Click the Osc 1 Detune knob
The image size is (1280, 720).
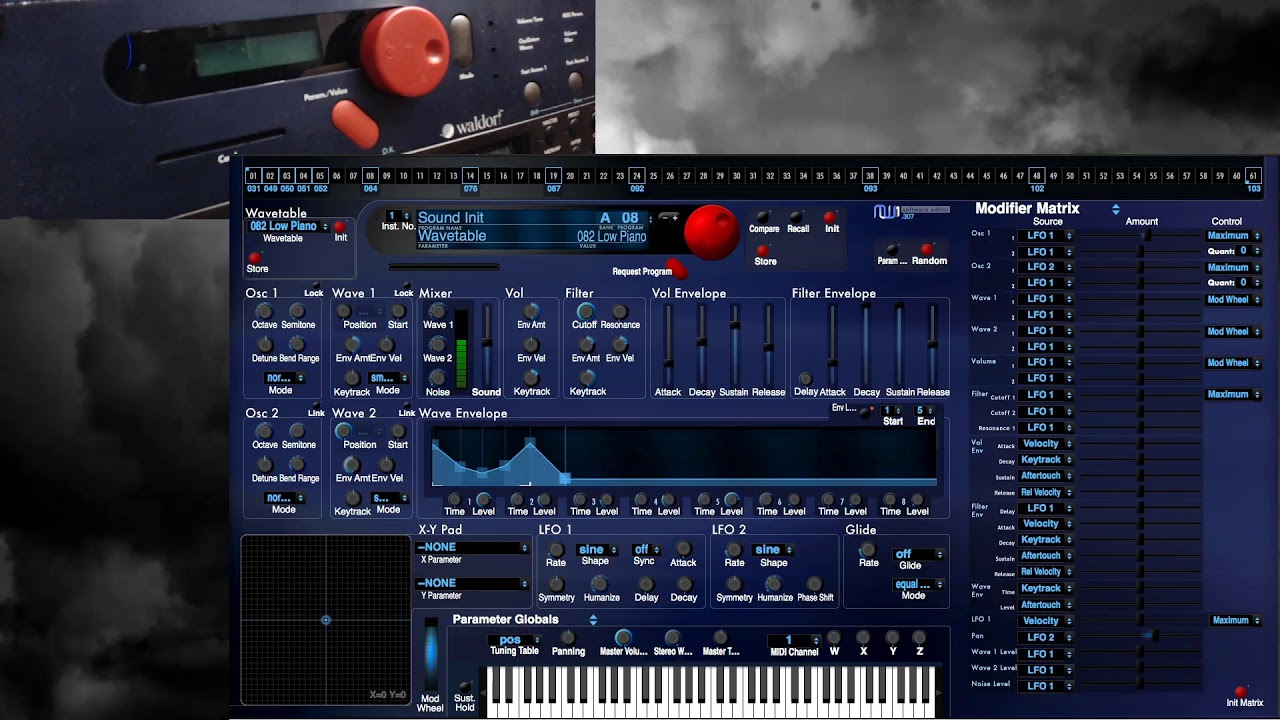264,344
